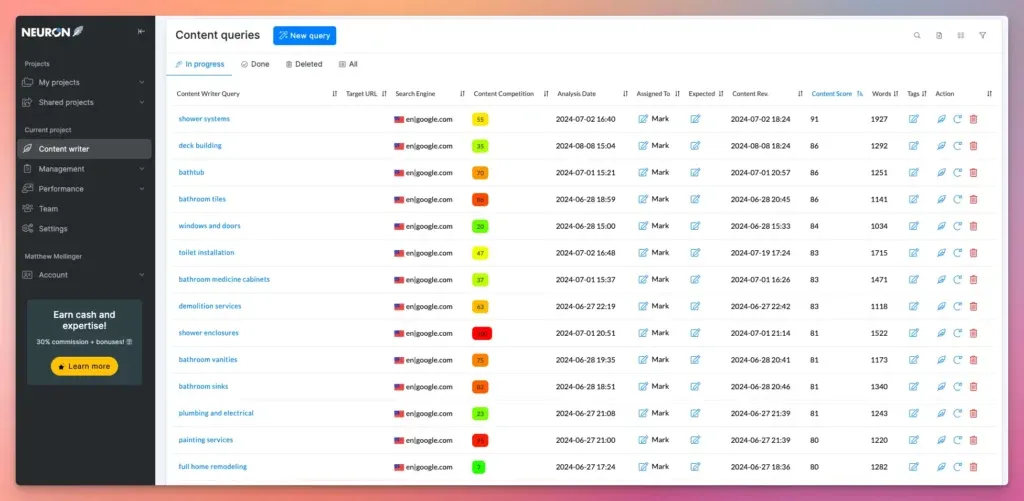This screenshot has height=501, width=1024.
Task: Open the column layout icon in header
Action: tap(960, 36)
